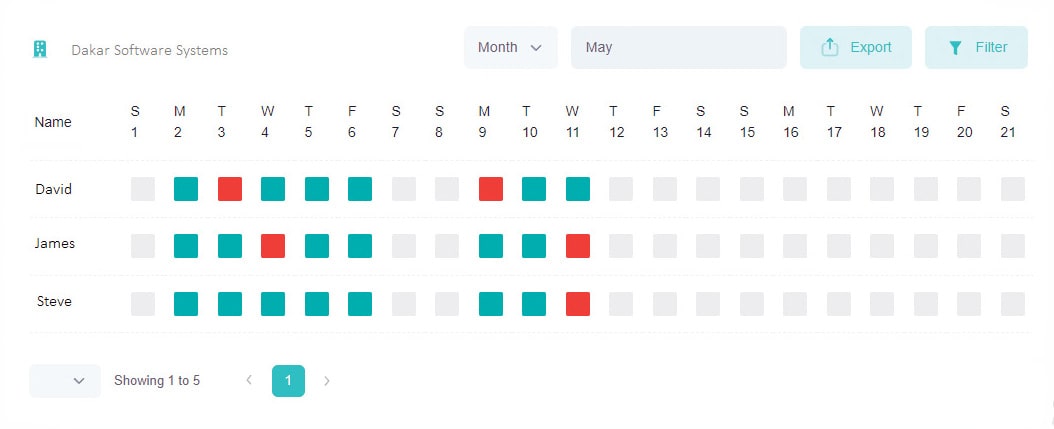
Task: Click David's teal square on day 2
Action: [x=186, y=189]
